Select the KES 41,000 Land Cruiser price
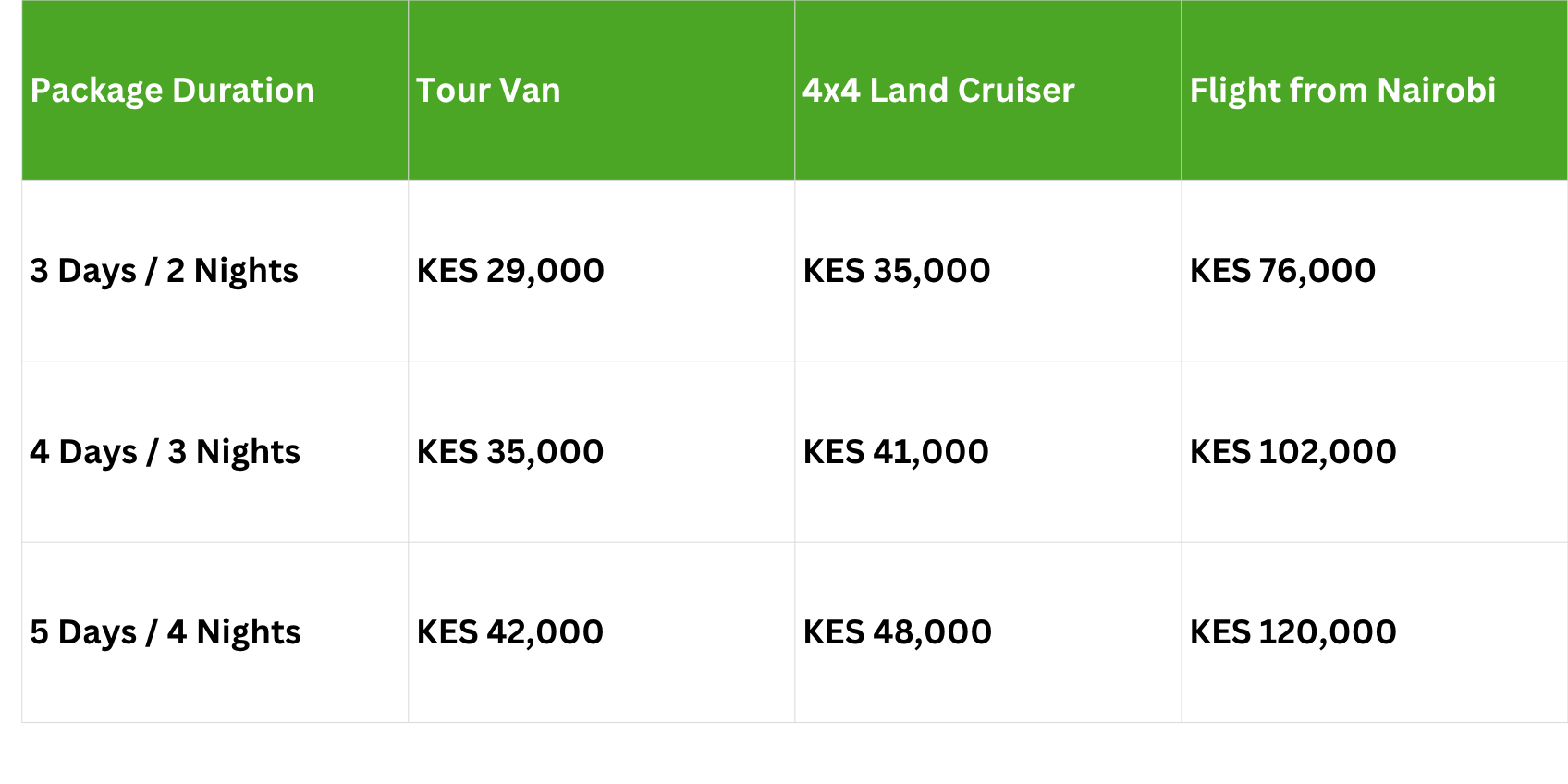 coord(896,452)
